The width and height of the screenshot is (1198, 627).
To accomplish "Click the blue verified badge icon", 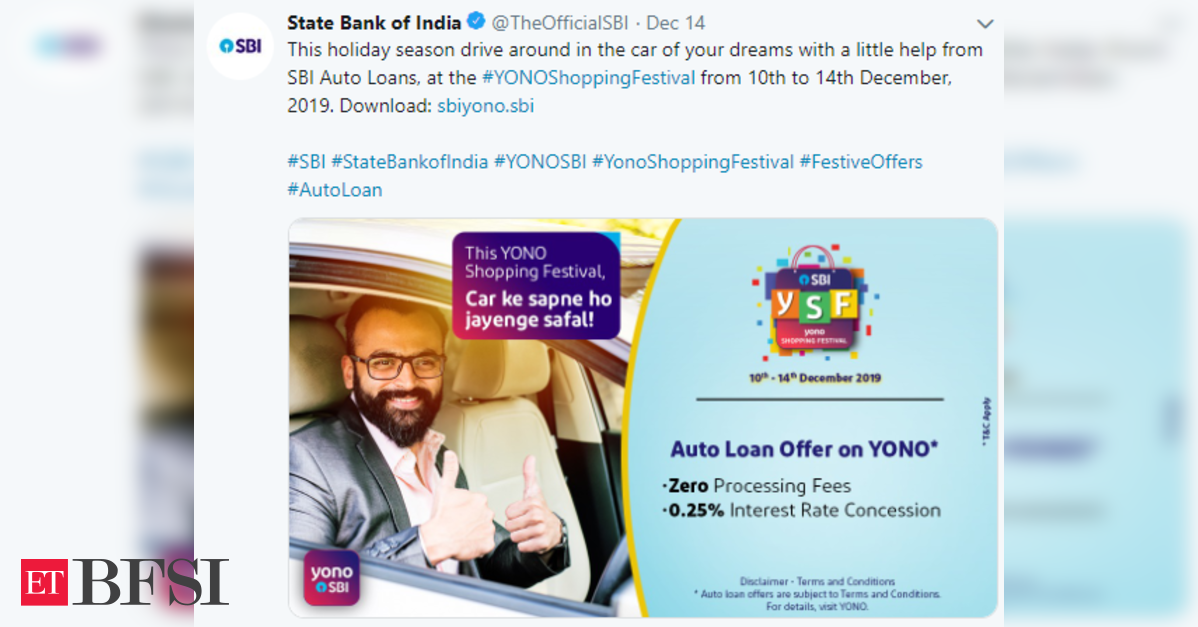I will tap(476, 22).
